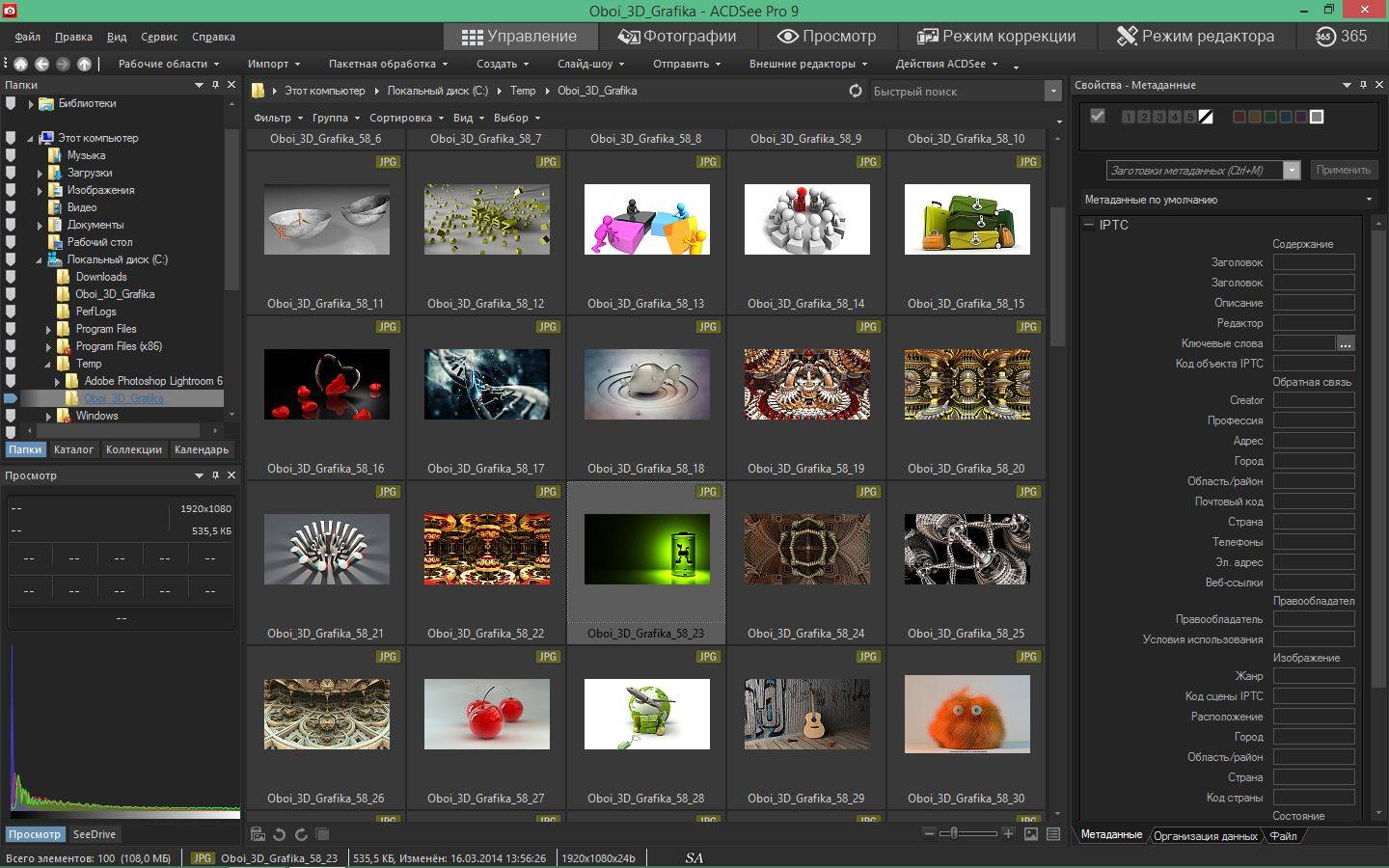Screen dimensions: 1389x868
Task: Switch to the Организация данных tab
Action: (x=1206, y=835)
